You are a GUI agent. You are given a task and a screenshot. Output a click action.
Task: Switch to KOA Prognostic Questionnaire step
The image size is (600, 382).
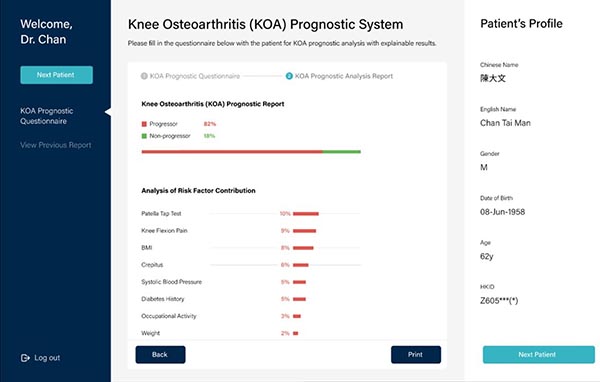pos(195,76)
